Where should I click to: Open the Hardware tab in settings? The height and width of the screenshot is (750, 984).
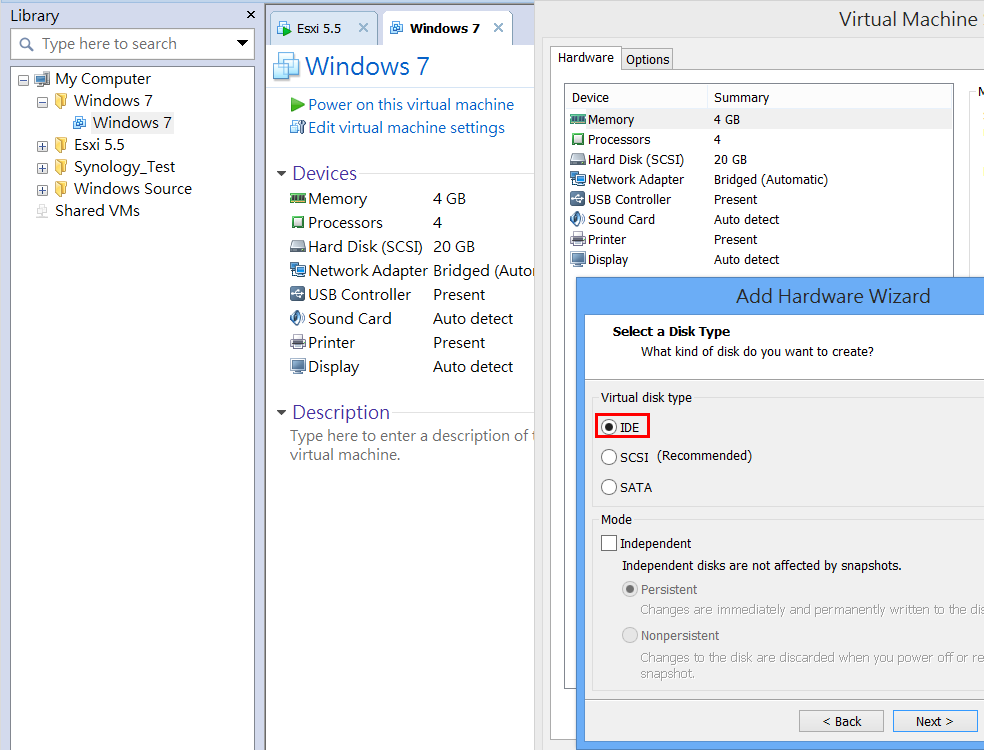[586, 58]
